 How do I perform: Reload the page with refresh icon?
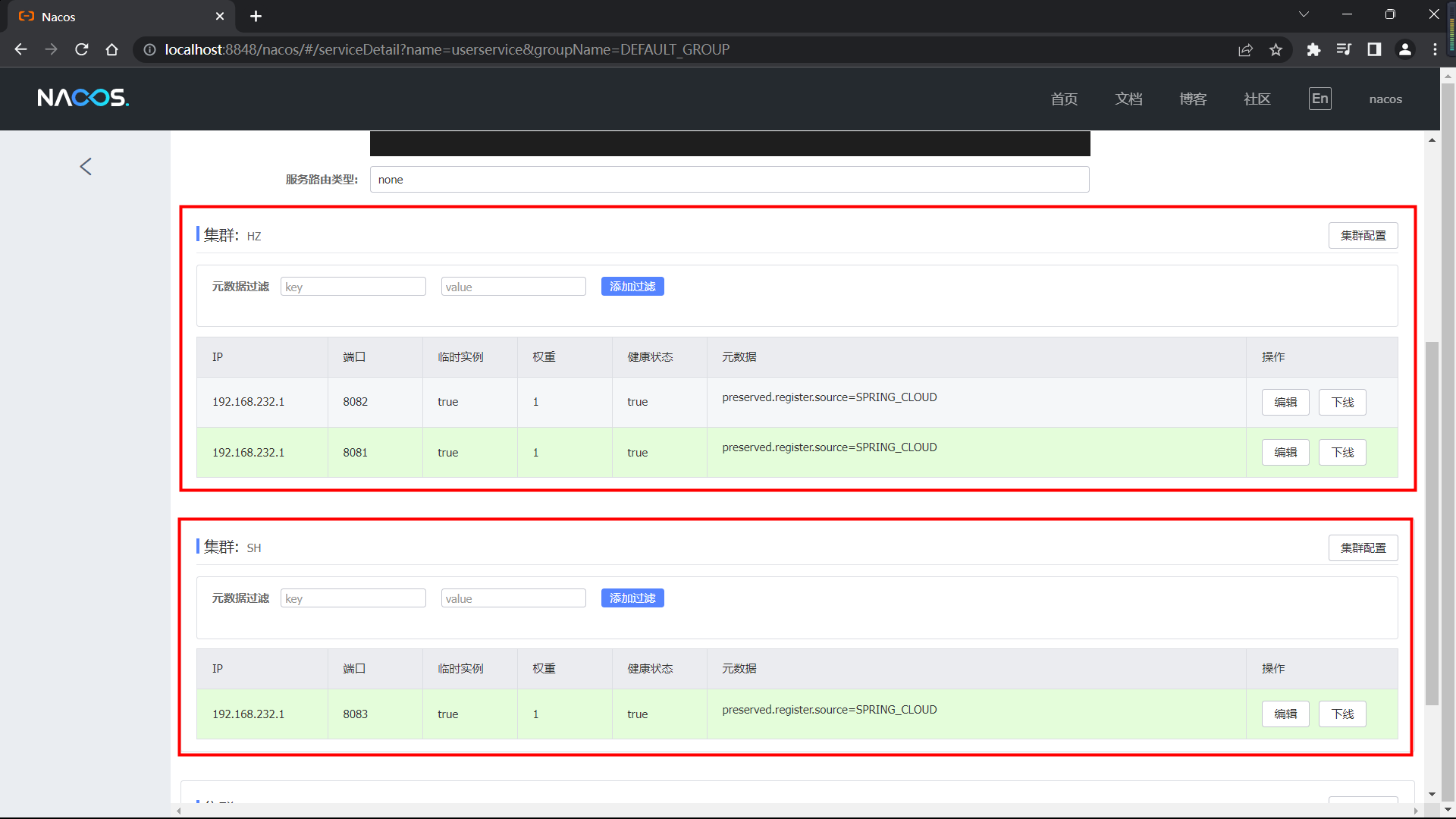tap(82, 49)
